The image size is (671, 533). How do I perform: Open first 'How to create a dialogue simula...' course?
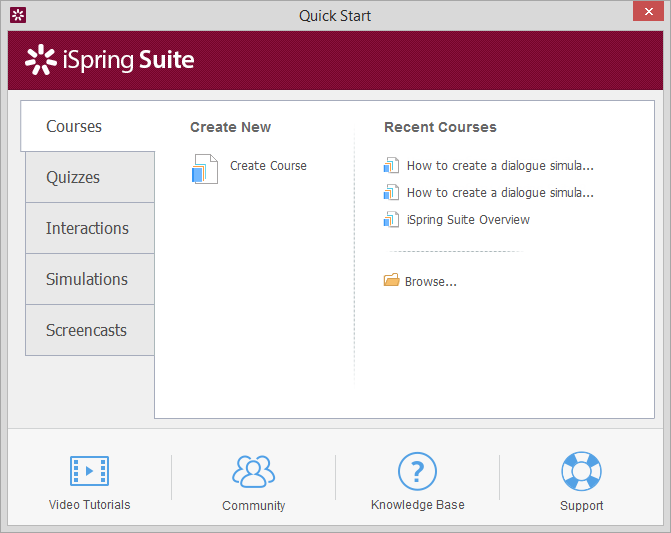pos(500,166)
